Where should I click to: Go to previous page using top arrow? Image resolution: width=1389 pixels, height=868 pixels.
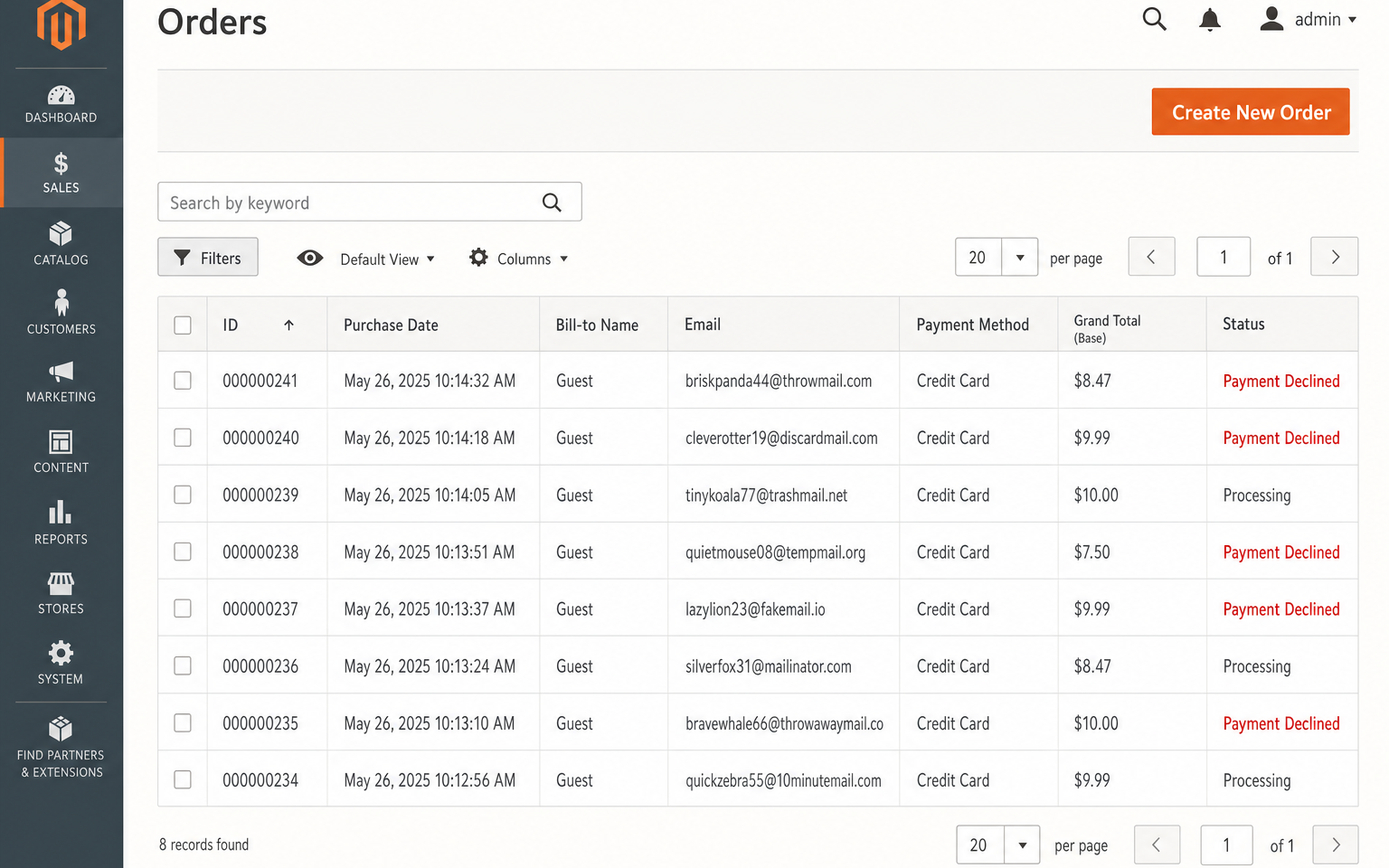1152,257
